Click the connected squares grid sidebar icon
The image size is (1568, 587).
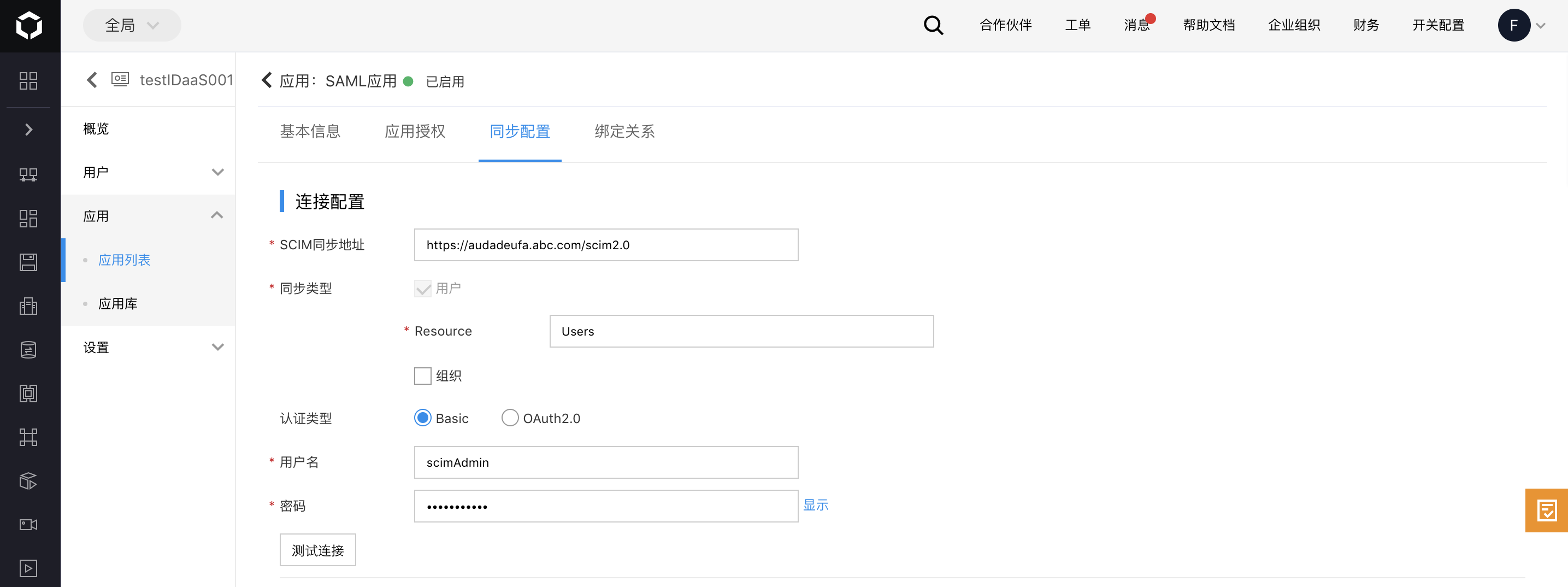[x=28, y=437]
